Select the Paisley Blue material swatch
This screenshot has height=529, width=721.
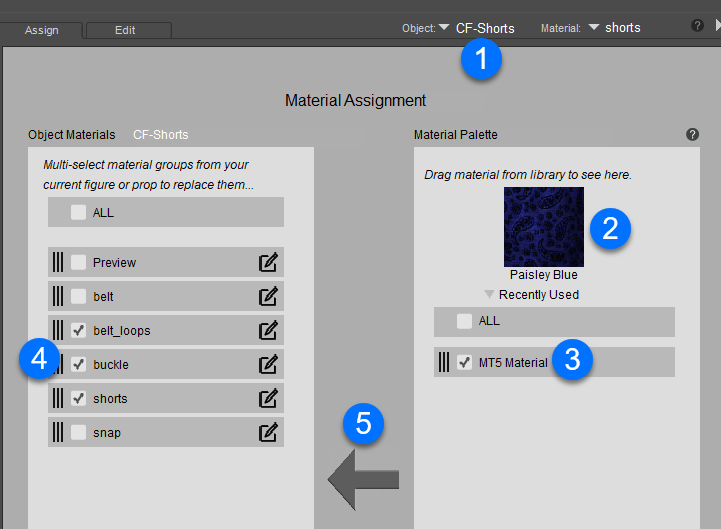click(x=544, y=226)
